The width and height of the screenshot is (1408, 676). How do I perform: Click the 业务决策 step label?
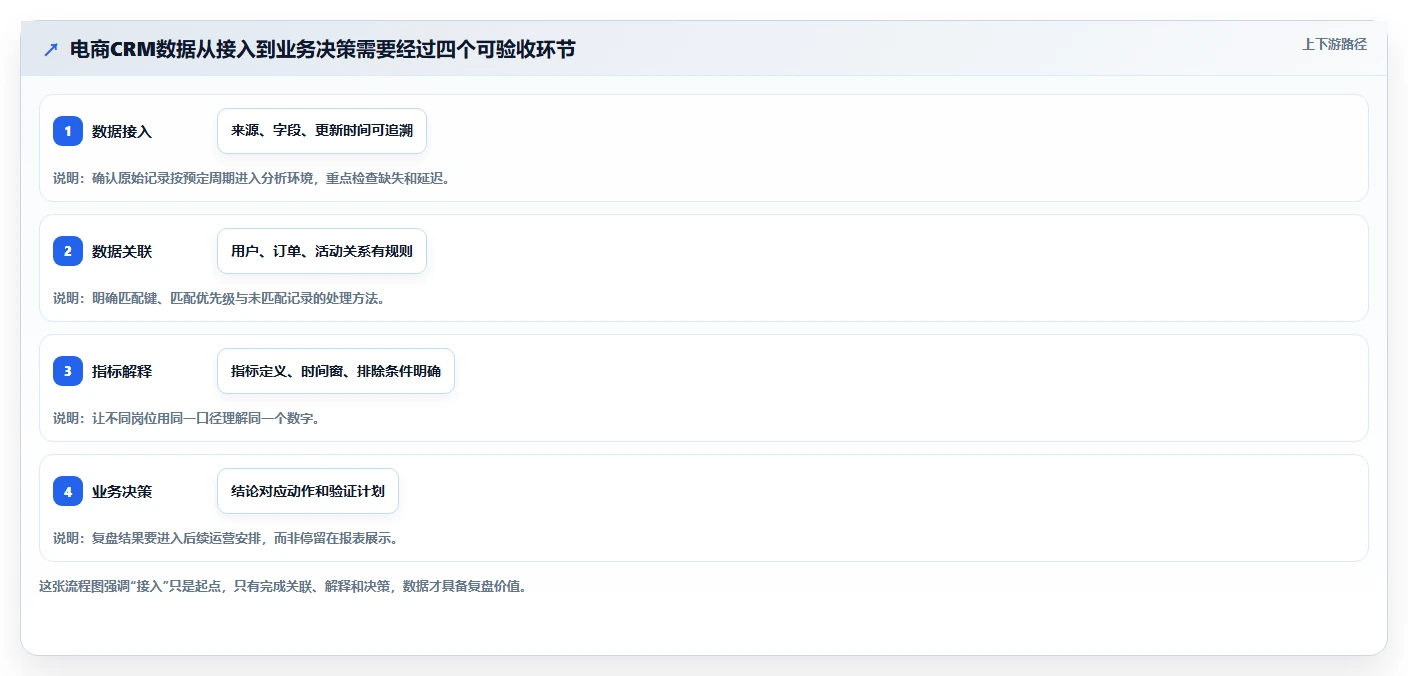[x=122, y=491]
